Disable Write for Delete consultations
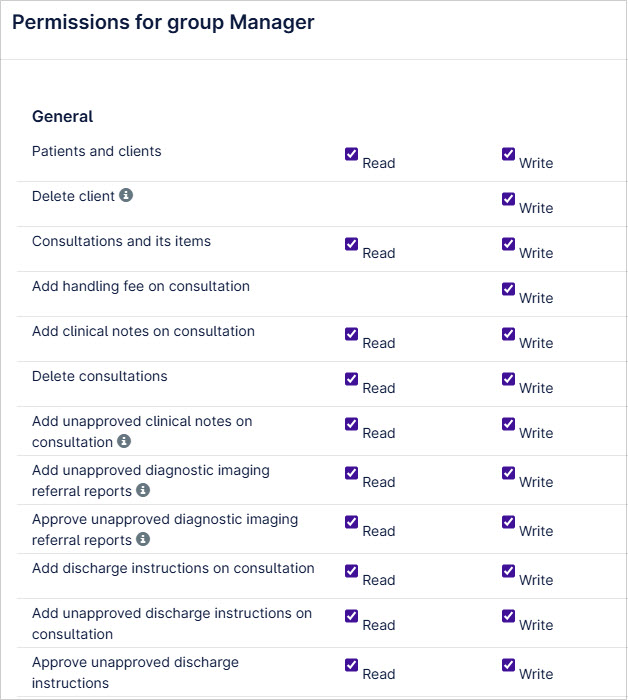Viewport: 628px width, 700px height. (508, 379)
